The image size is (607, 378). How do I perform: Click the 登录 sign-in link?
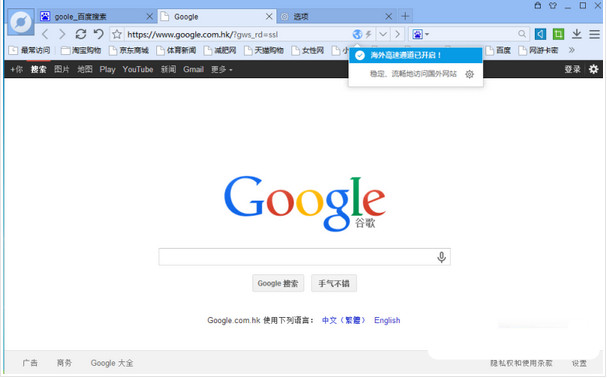click(572, 69)
